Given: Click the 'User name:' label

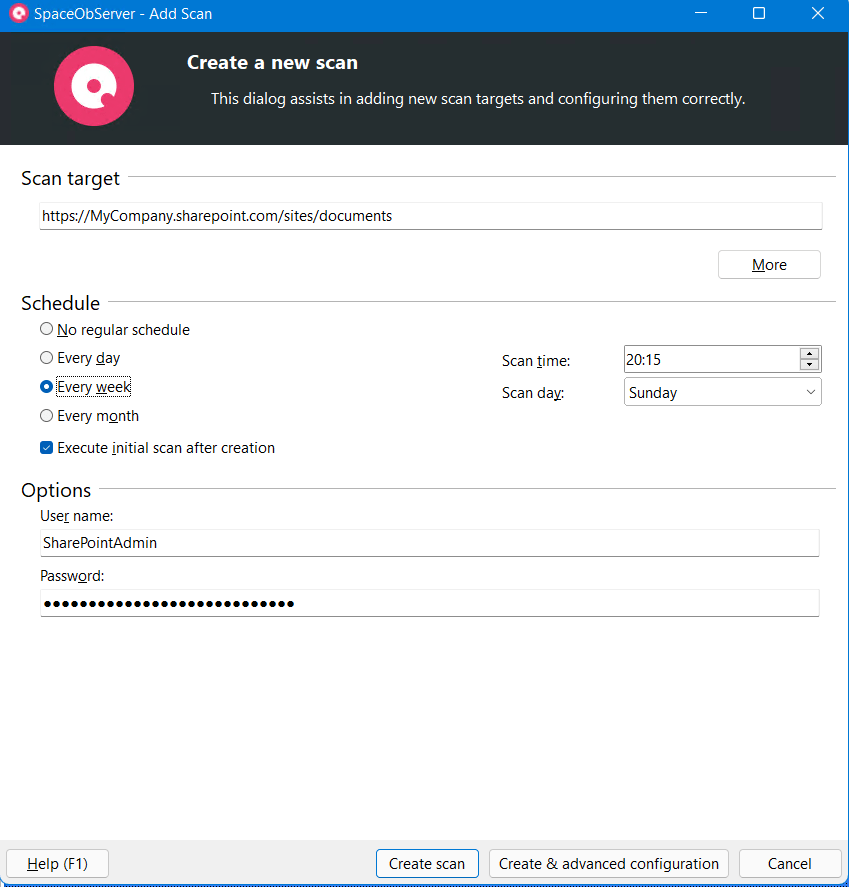Looking at the screenshot, I should (x=76, y=516).
